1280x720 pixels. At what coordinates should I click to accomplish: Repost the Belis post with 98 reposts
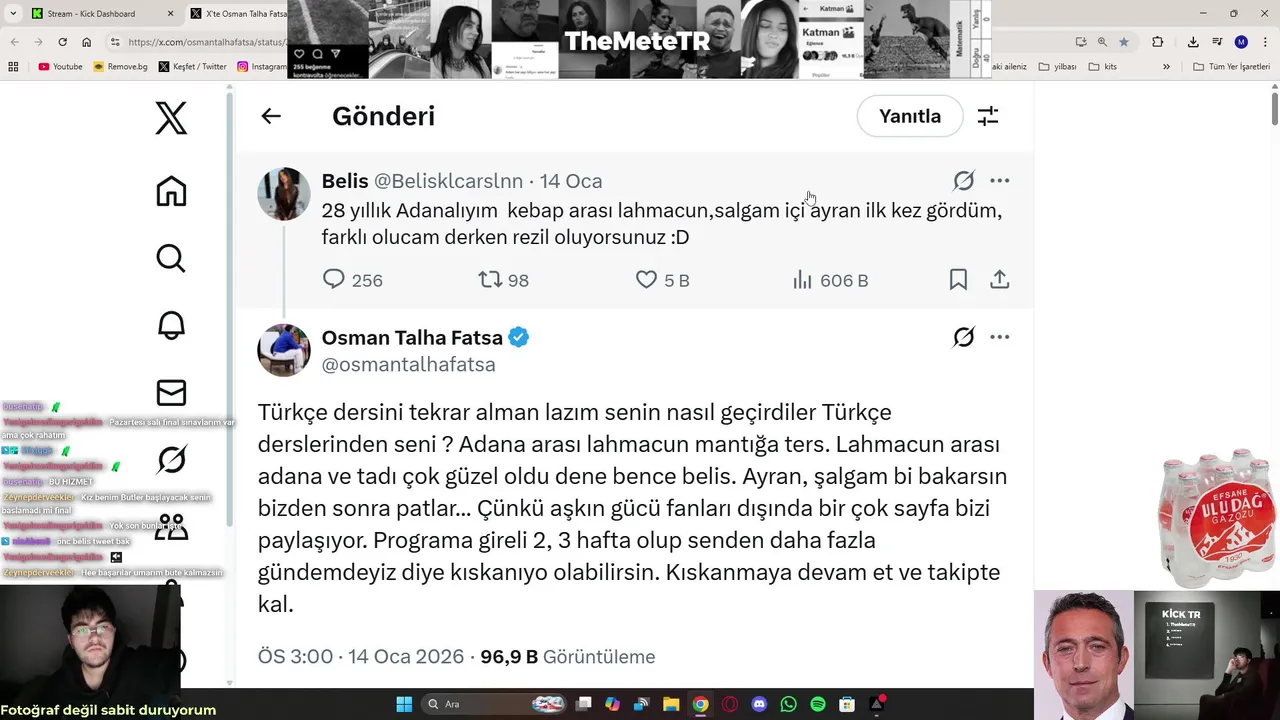tap(490, 280)
